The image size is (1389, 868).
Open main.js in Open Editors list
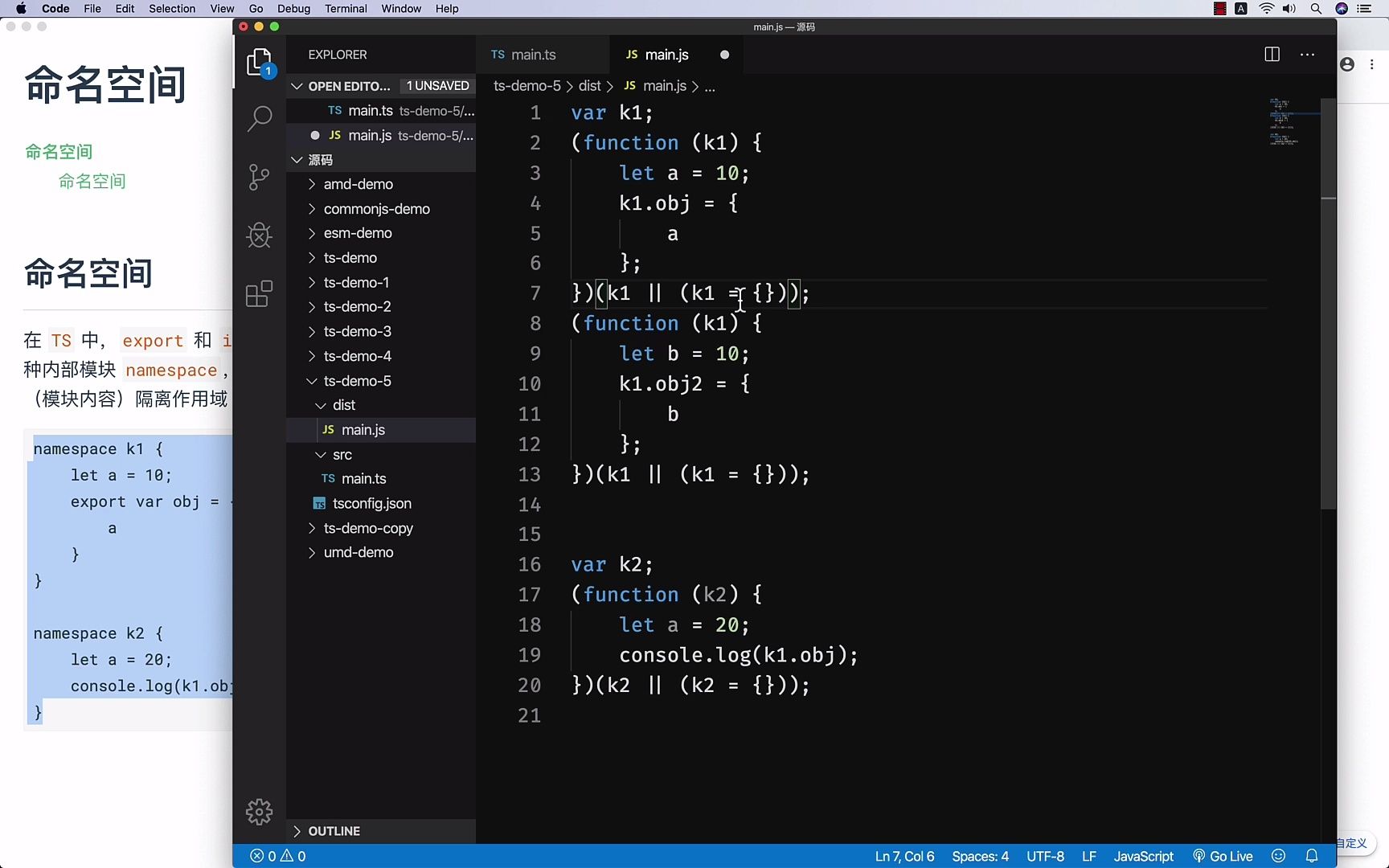[x=381, y=136]
